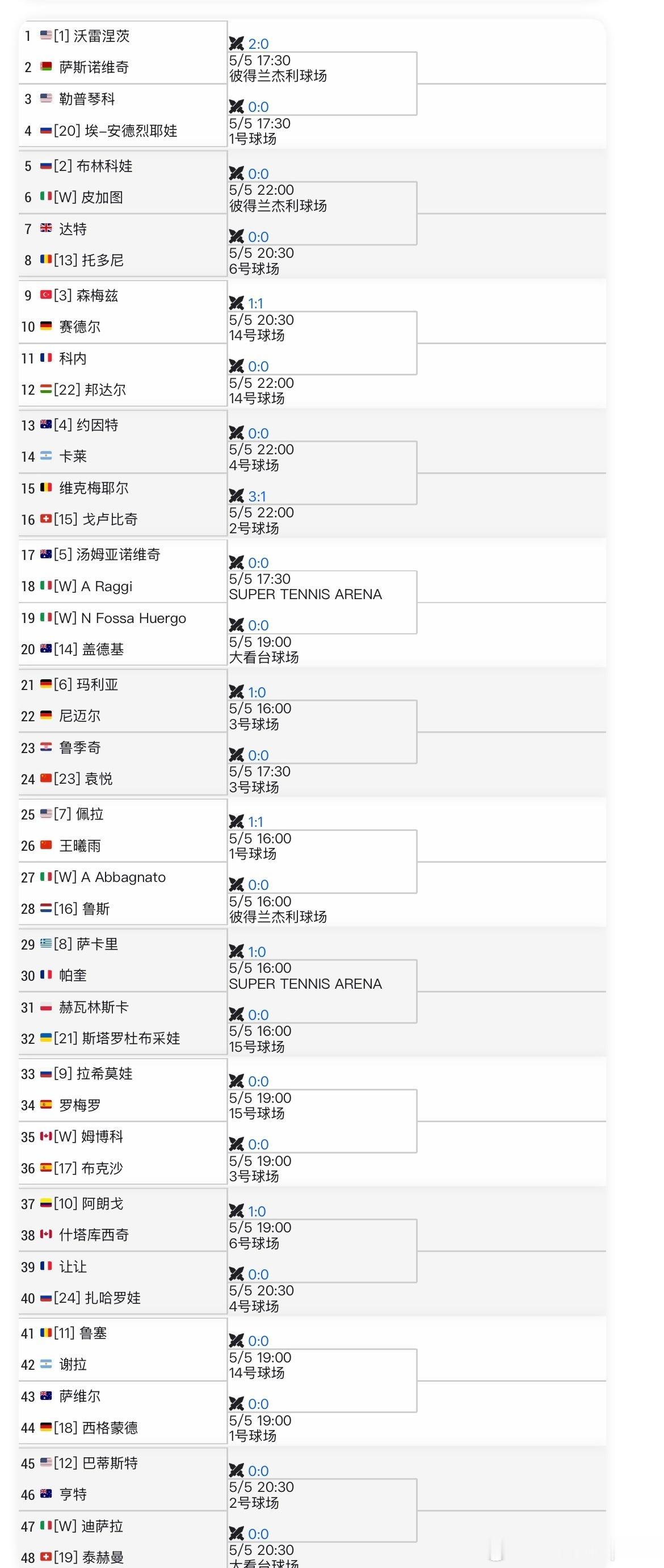This screenshot has width=664, height=1568.
Task: Click rackets icon for 阿朗戈 vs 什塔库西奇 match
Action: (x=236, y=1211)
